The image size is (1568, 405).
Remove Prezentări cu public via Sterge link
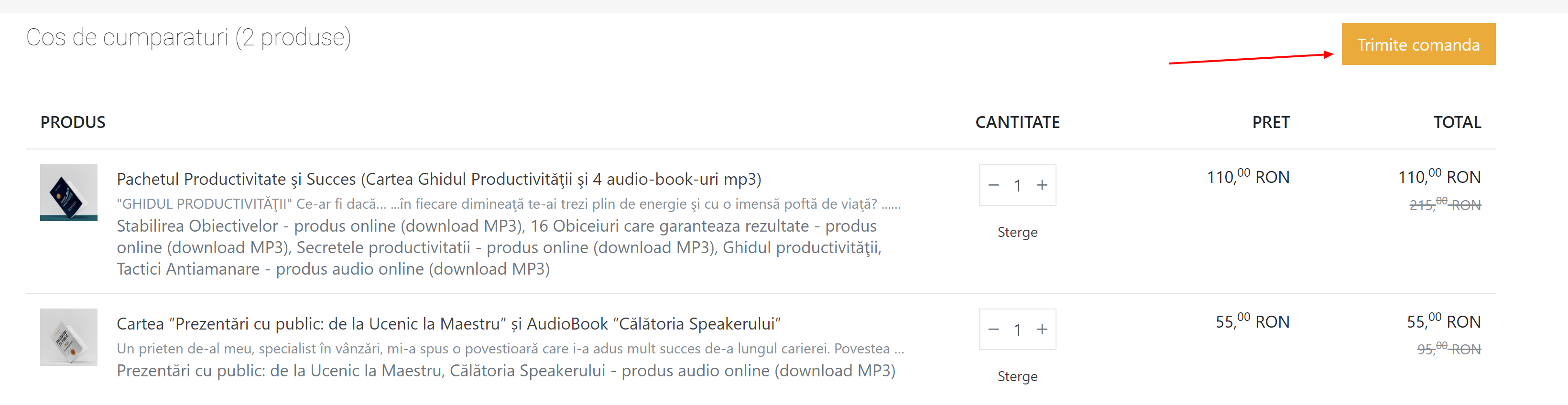point(1017,376)
